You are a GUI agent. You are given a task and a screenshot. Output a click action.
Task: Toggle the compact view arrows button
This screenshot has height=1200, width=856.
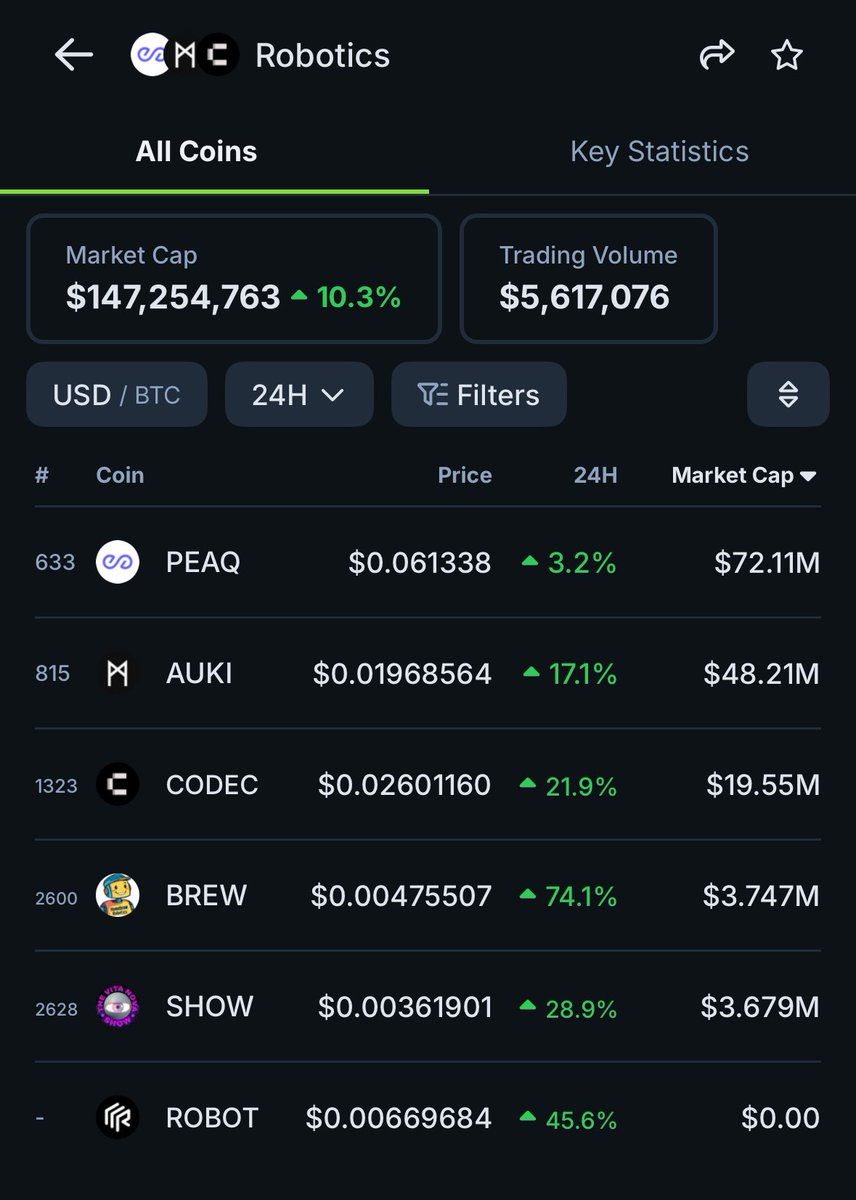[788, 395]
